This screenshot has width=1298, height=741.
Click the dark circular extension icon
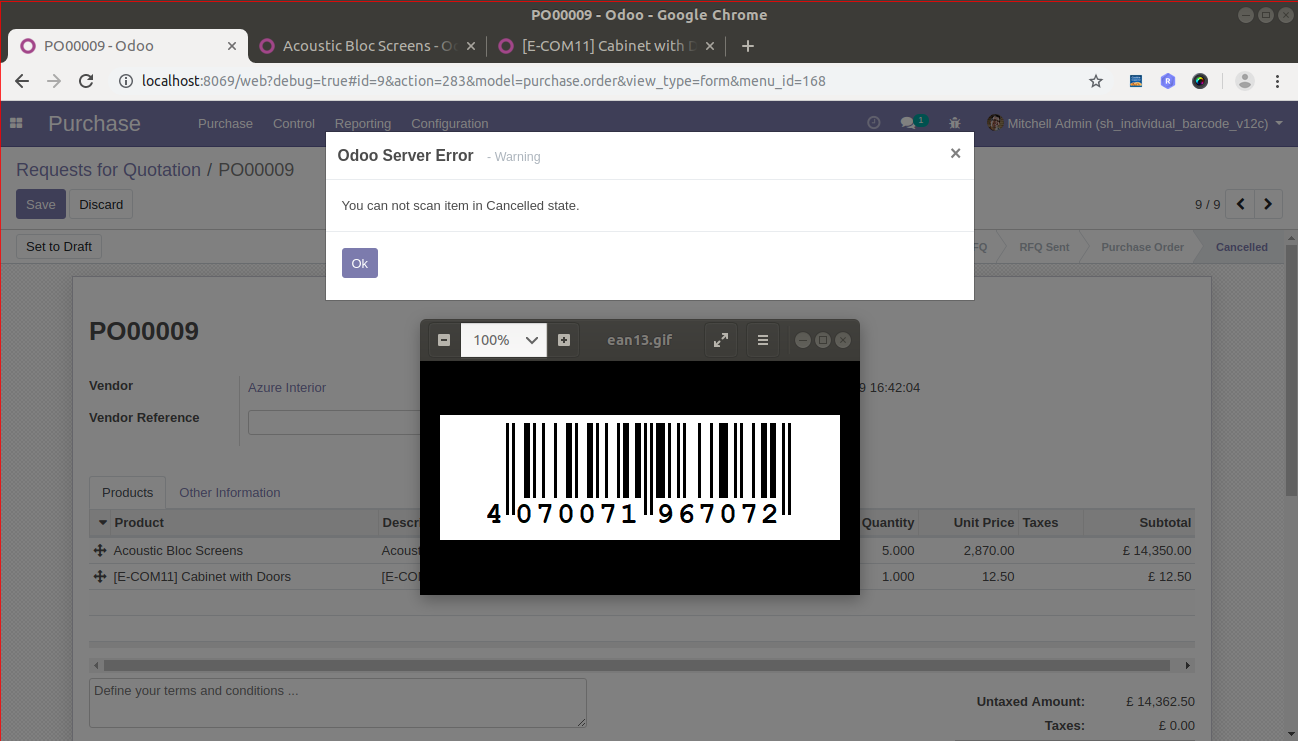pyautogui.click(x=1200, y=81)
